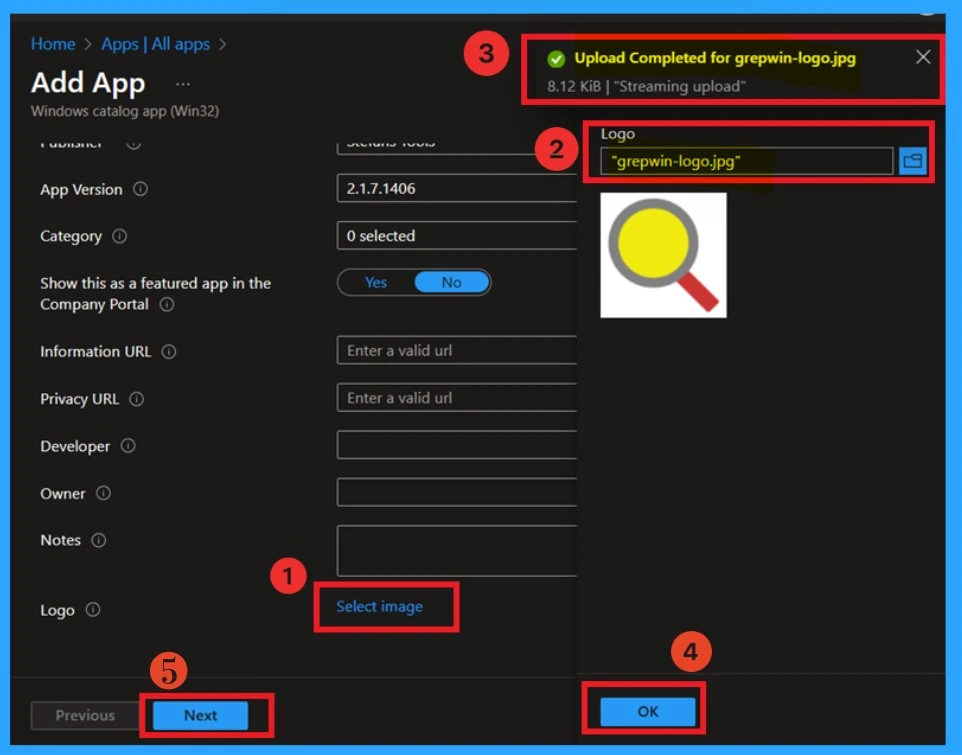This screenshot has width=962, height=755.
Task: Click the Select image link
Action: (379, 607)
